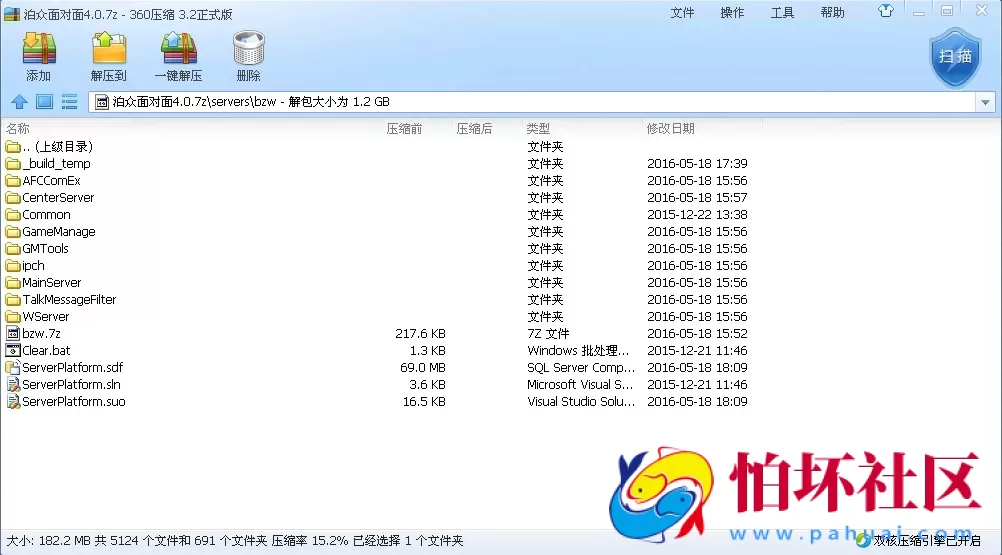The image size is (1002, 555).
Task: Click the CenterServer folder icon
Action: click(13, 197)
